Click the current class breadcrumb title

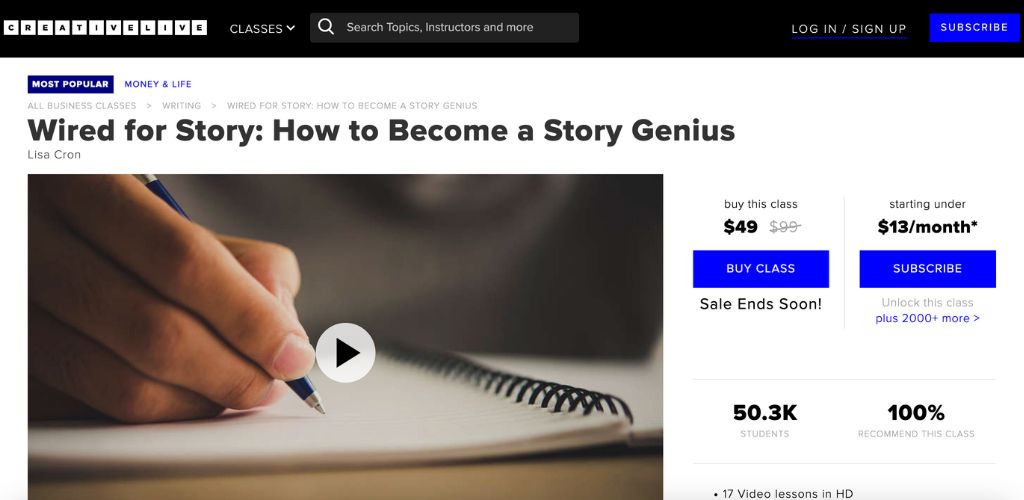click(x=352, y=106)
